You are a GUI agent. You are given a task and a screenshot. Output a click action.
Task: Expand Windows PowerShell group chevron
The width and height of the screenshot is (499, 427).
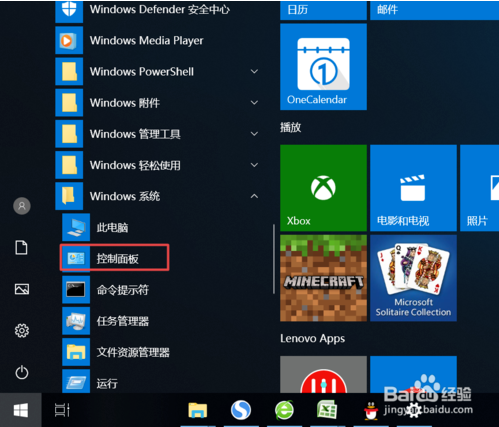(254, 71)
